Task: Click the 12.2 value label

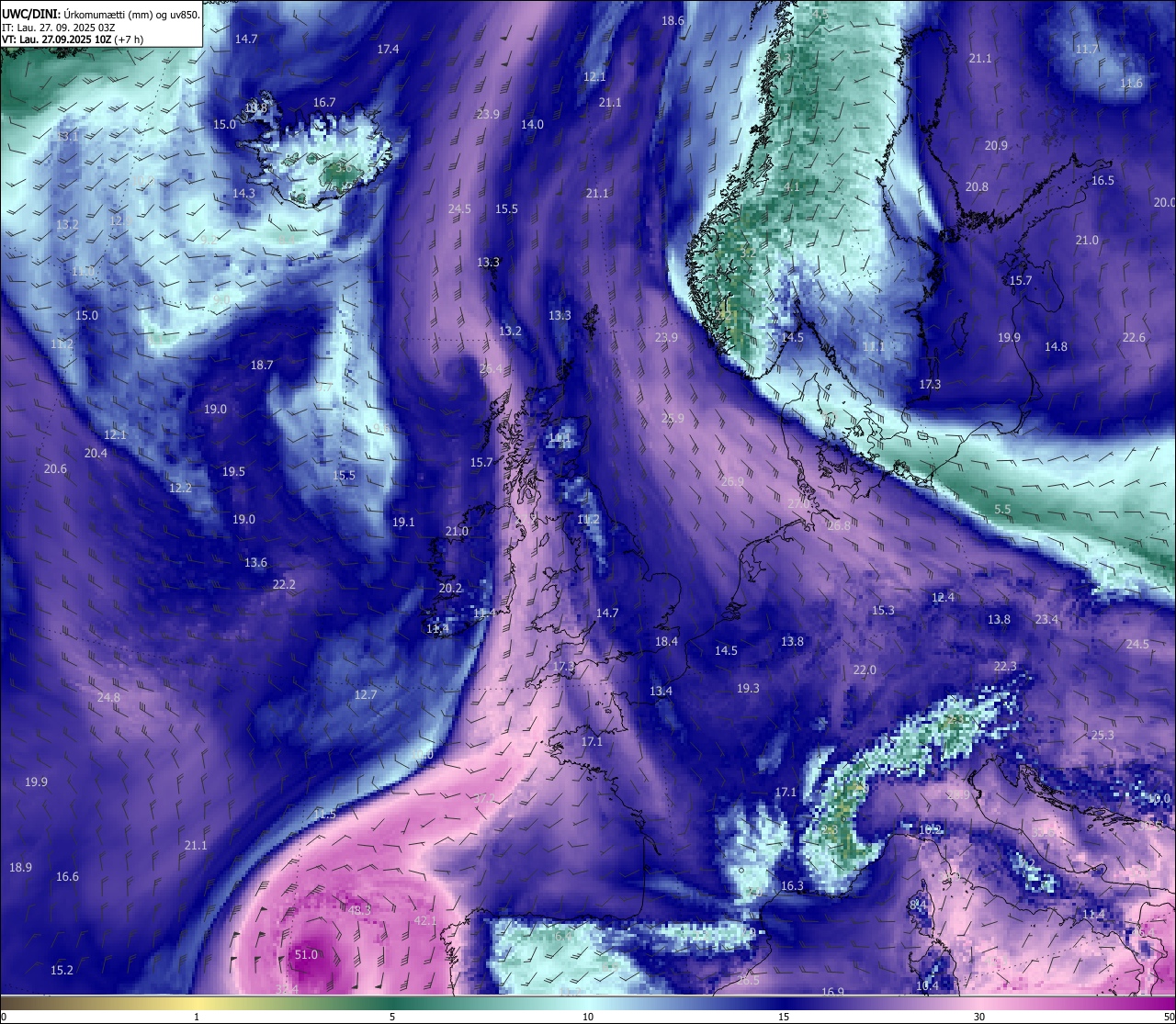Action: 180,489
